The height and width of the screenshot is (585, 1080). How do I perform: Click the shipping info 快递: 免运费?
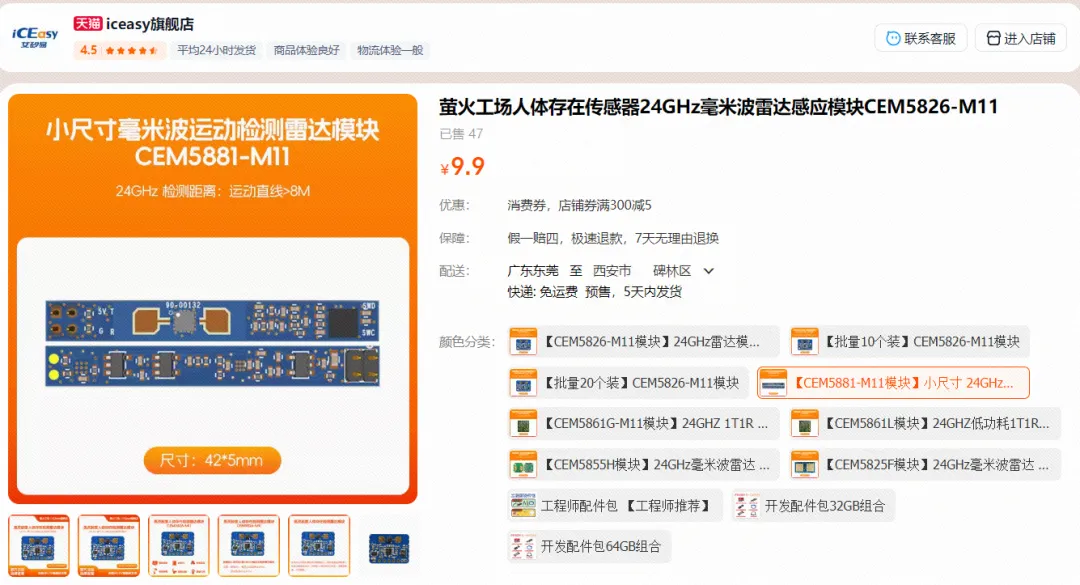pos(542,292)
